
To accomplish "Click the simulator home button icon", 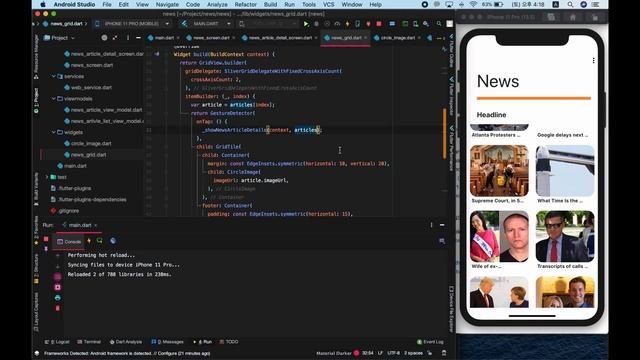I will (573, 17).
